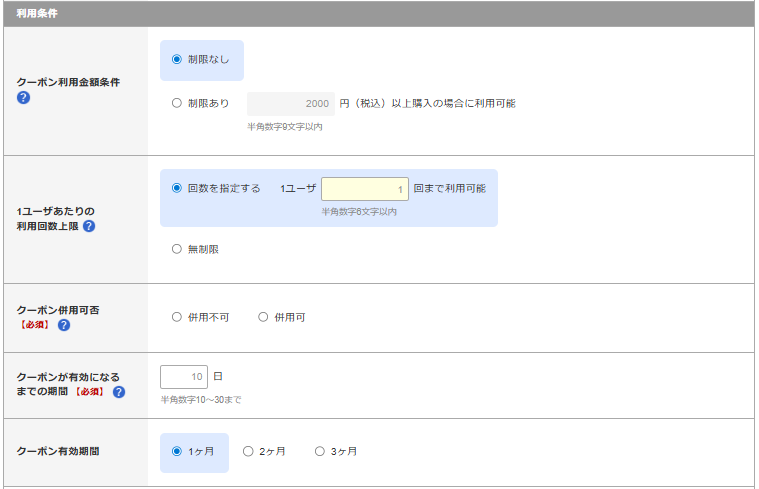The width and height of the screenshot is (759, 489).
Task: Select 回数を指定する radio button
Action: [x=177, y=188]
